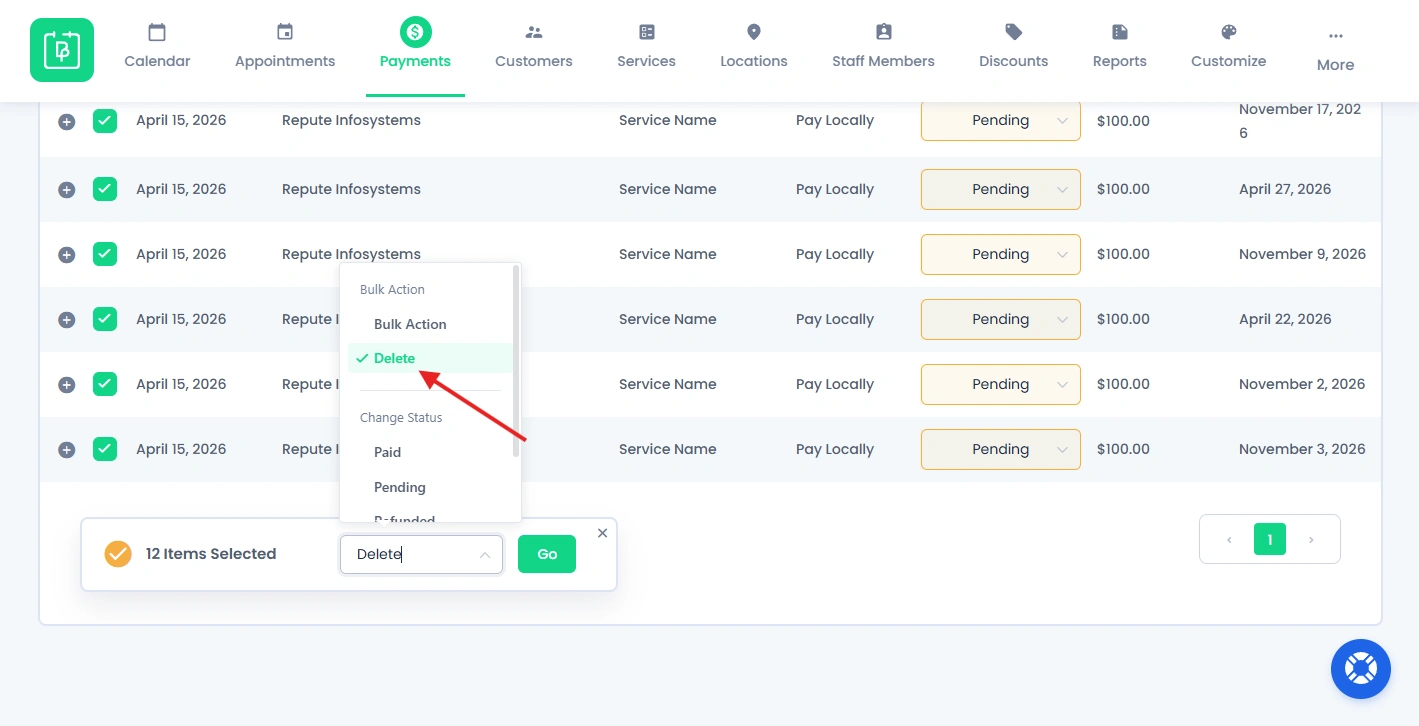
Task: Click the green Go button
Action: [547, 554]
